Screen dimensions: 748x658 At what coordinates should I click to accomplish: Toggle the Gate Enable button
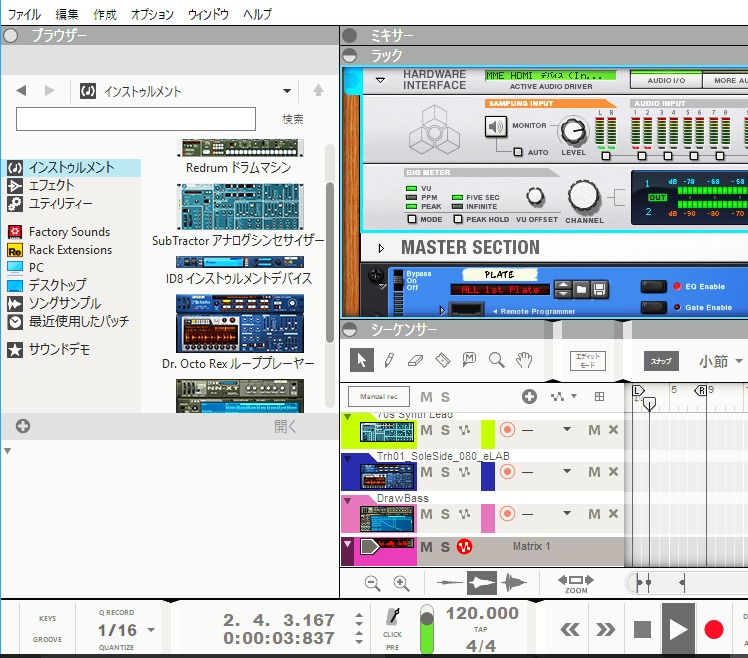(x=654, y=307)
